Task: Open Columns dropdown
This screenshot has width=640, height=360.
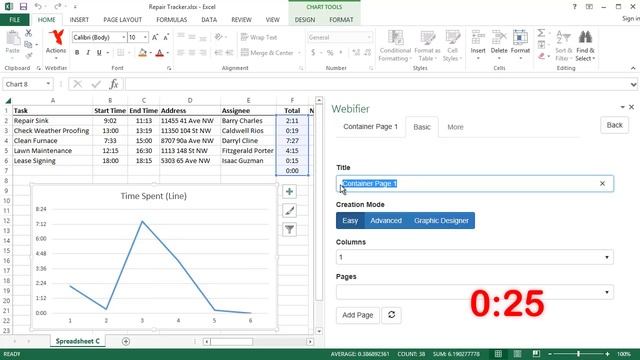Action: click(475, 257)
